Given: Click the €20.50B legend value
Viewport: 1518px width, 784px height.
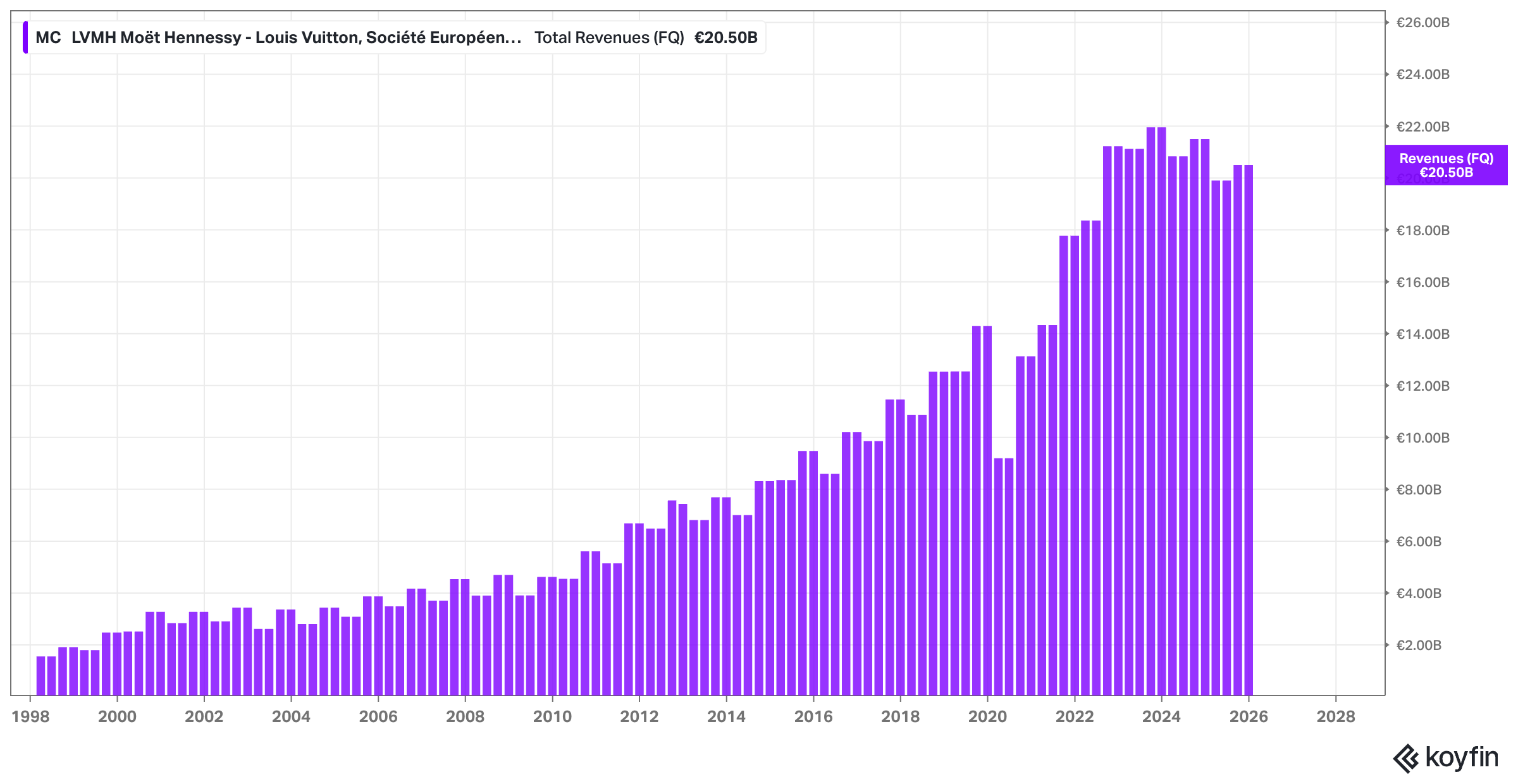Looking at the screenshot, I should coord(725,37).
